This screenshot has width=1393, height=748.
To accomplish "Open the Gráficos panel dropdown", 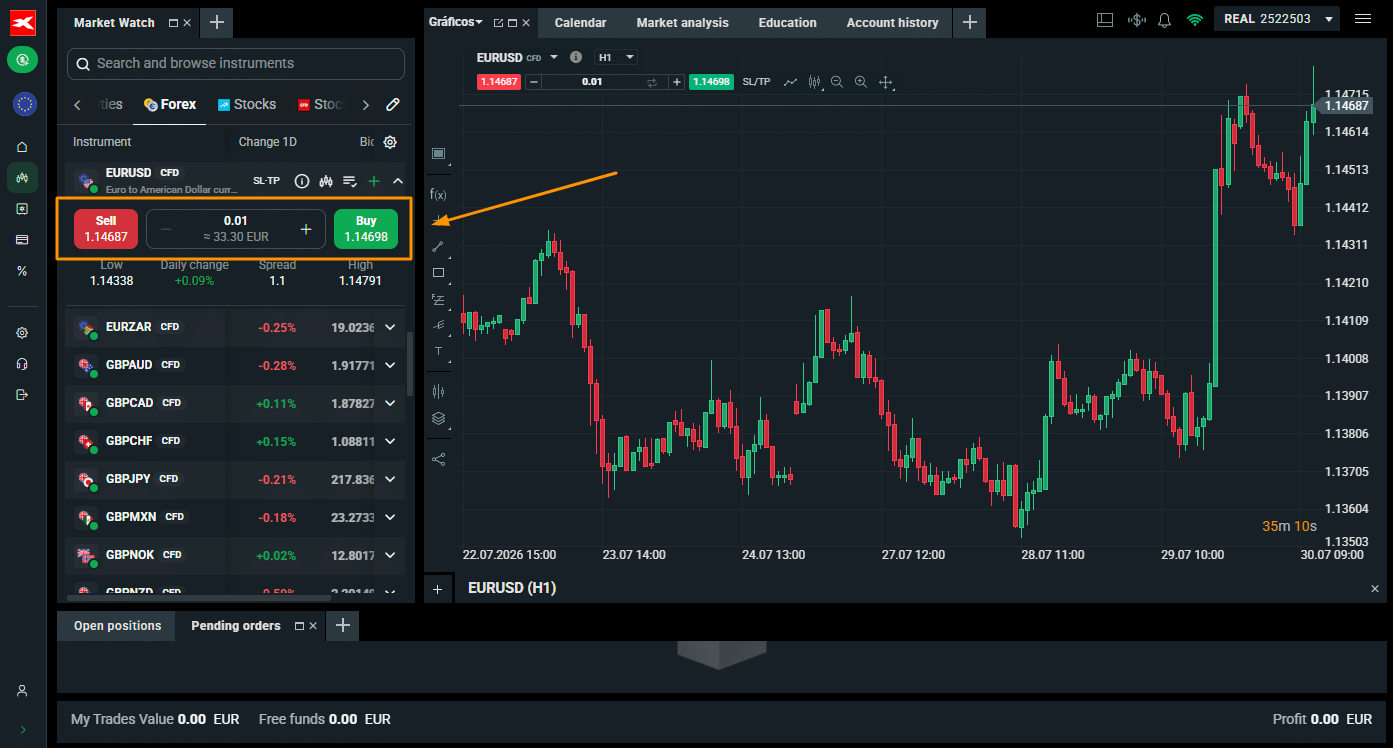I will click(455, 22).
